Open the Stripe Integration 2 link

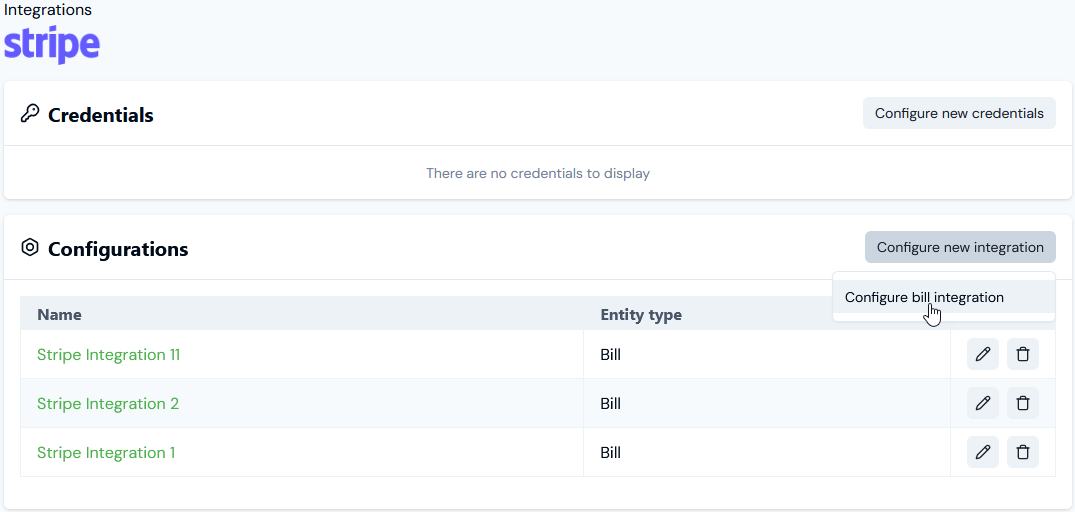click(108, 403)
